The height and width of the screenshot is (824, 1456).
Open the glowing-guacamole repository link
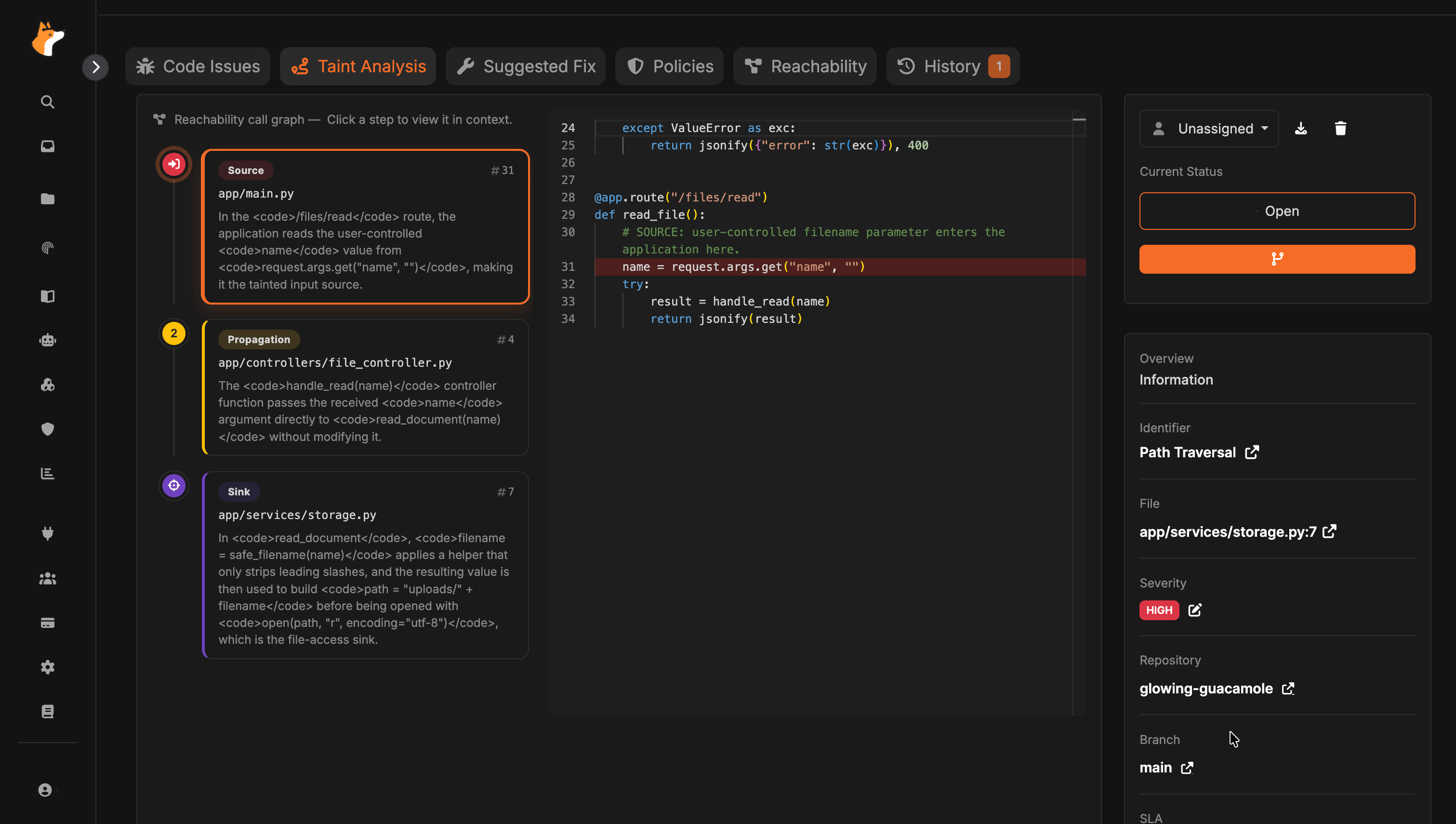pyautogui.click(x=1217, y=689)
